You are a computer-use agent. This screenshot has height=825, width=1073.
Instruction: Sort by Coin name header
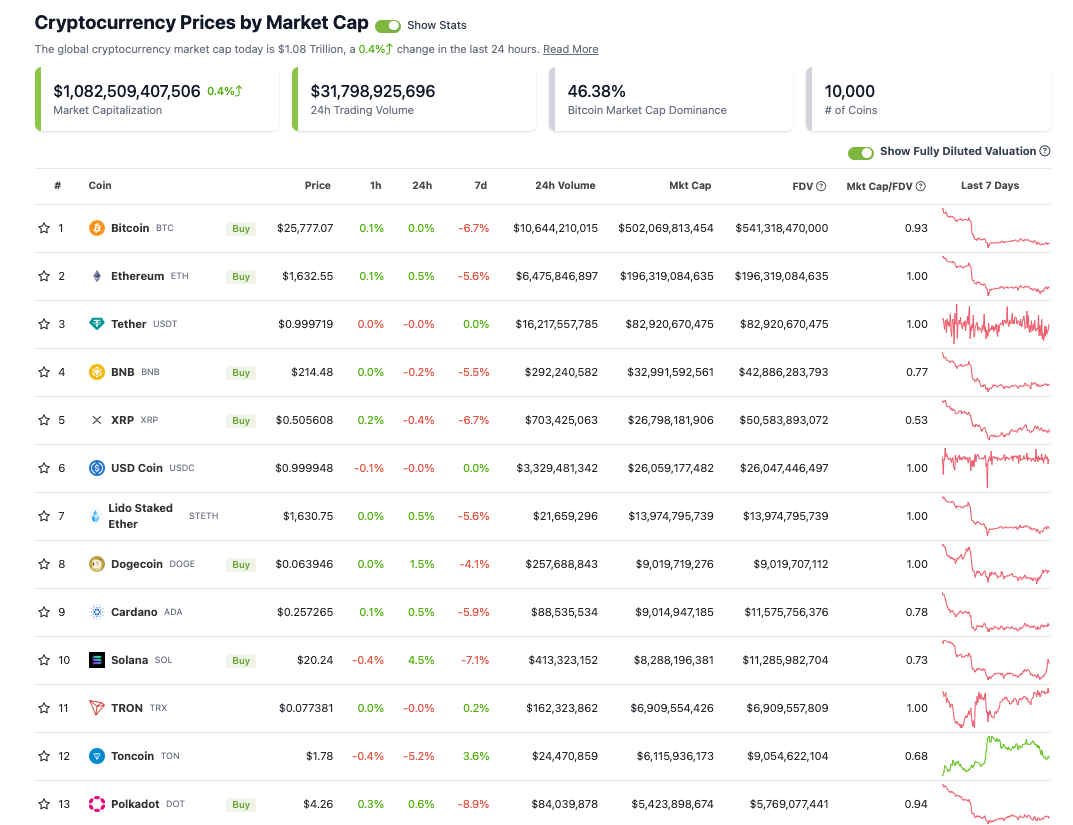pyautogui.click(x=100, y=185)
